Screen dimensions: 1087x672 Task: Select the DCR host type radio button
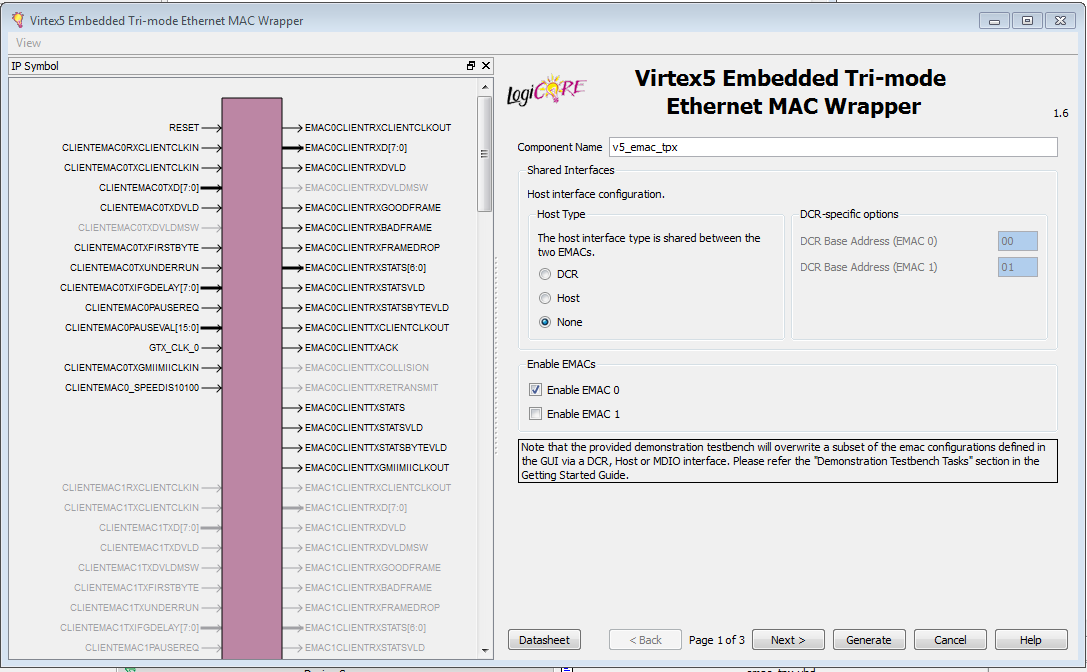[x=545, y=275]
